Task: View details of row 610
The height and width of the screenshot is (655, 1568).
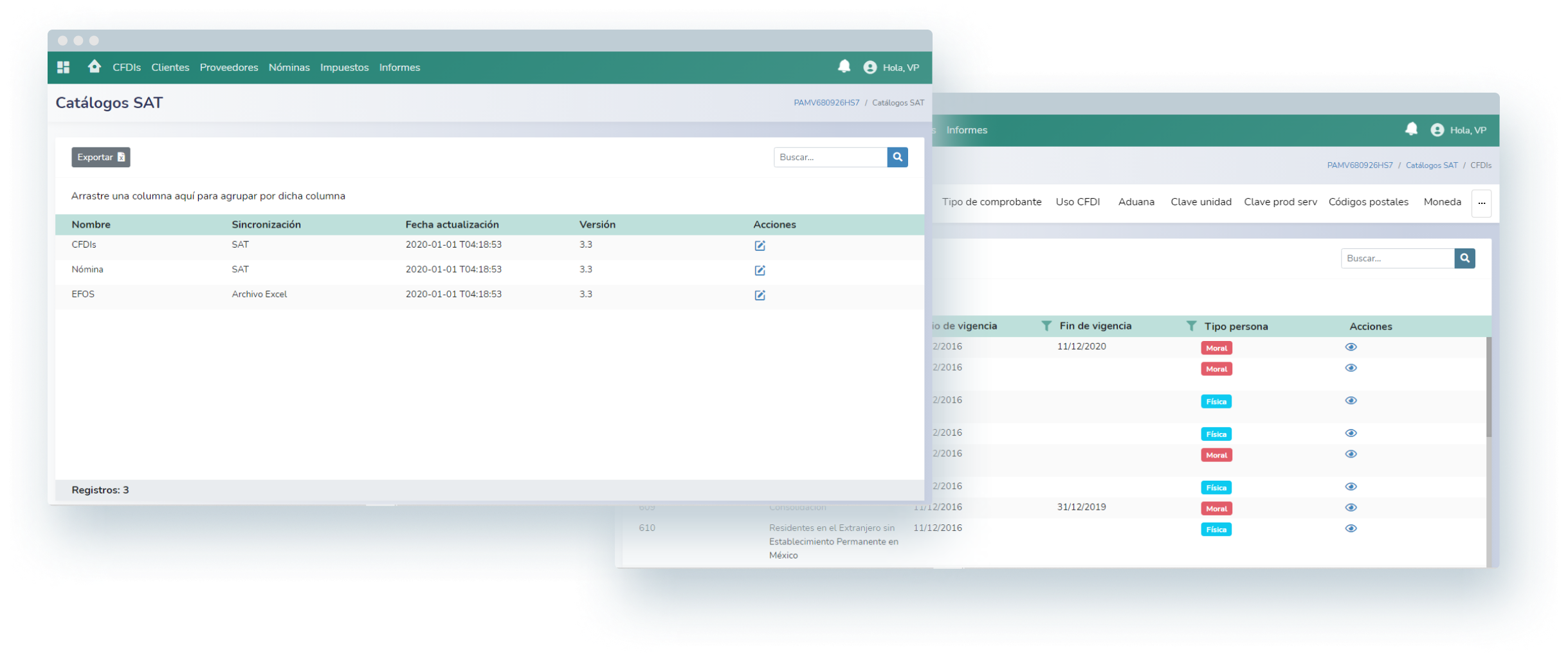Action: coord(1351,528)
